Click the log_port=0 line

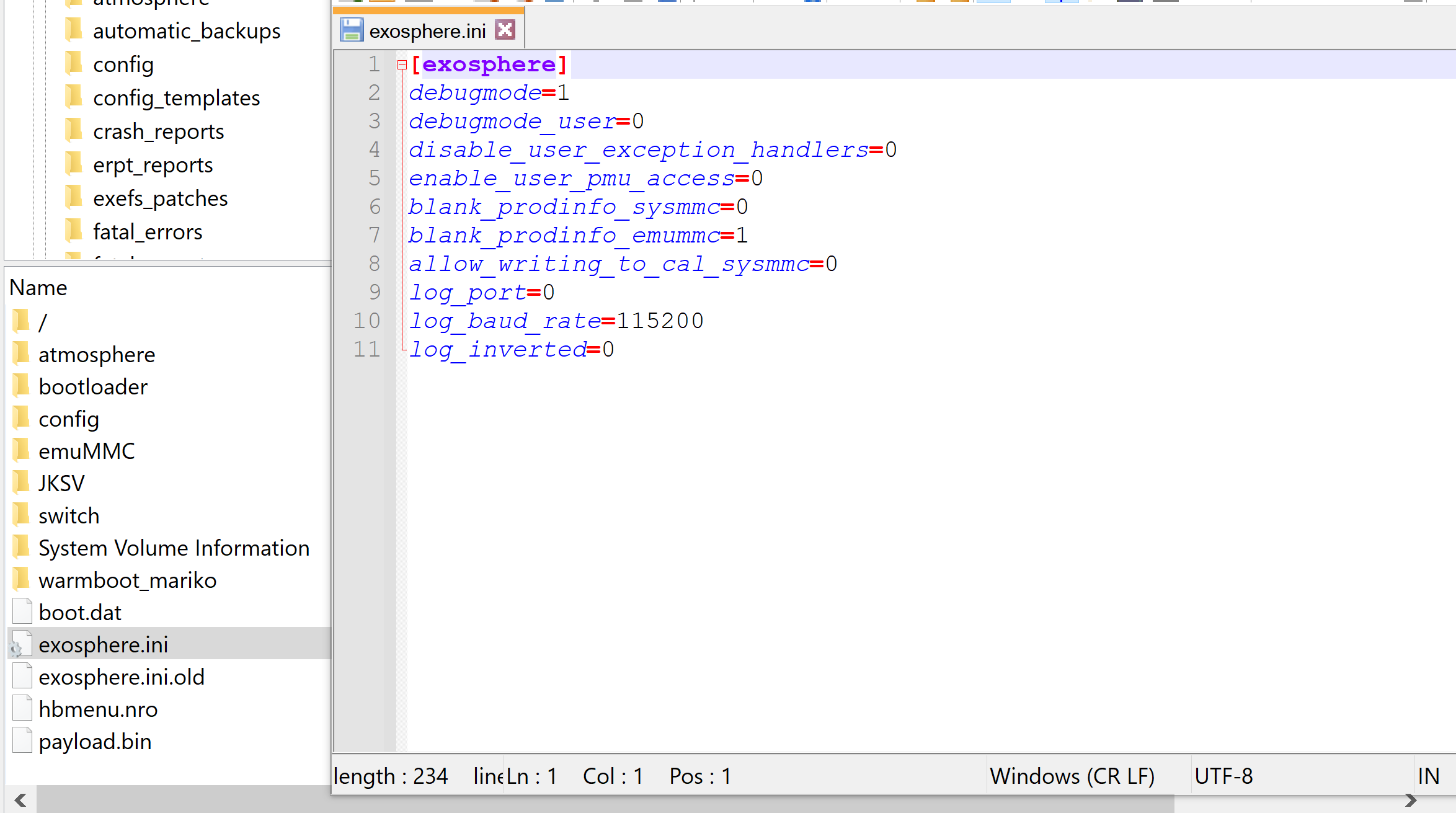(x=482, y=293)
